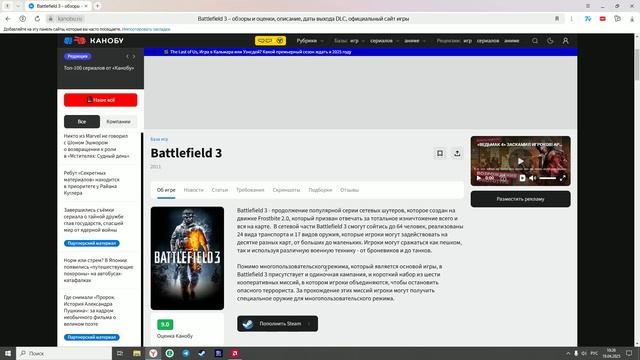Open Рецензии аниме link in header
The image size is (640, 360).
click(x=511, y=41)
